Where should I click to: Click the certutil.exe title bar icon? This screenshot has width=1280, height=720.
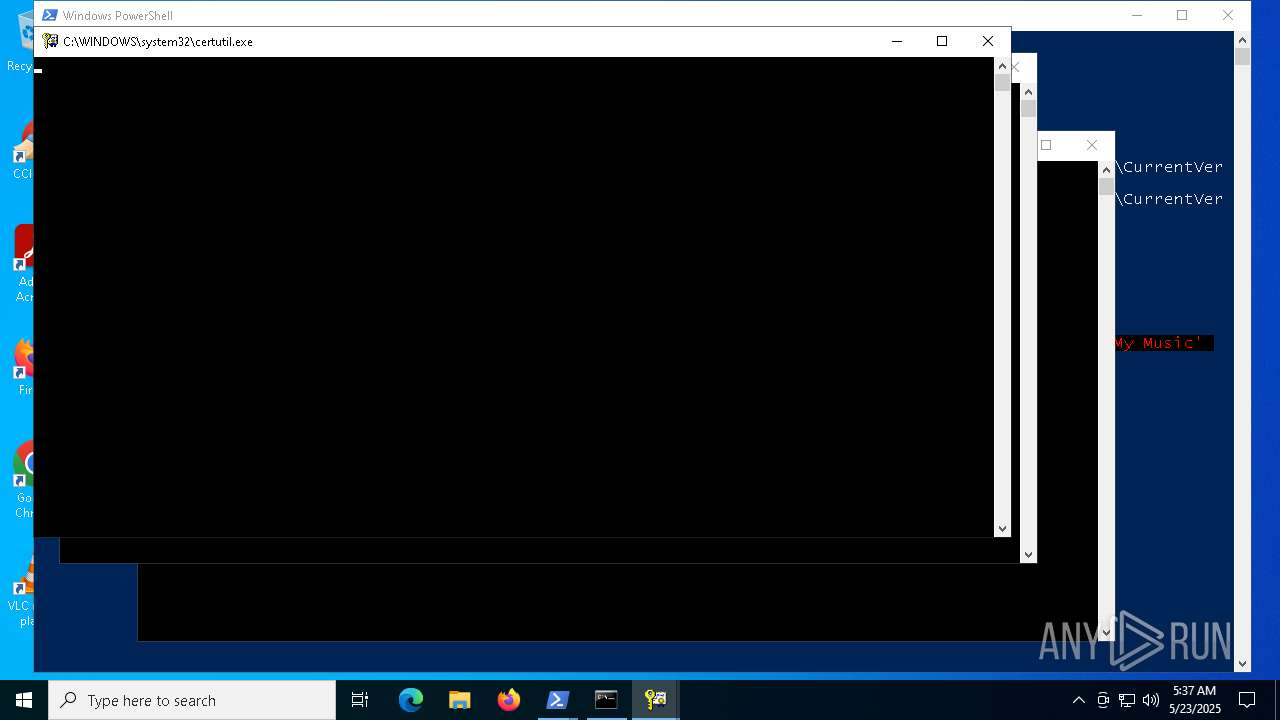point(50,41)
